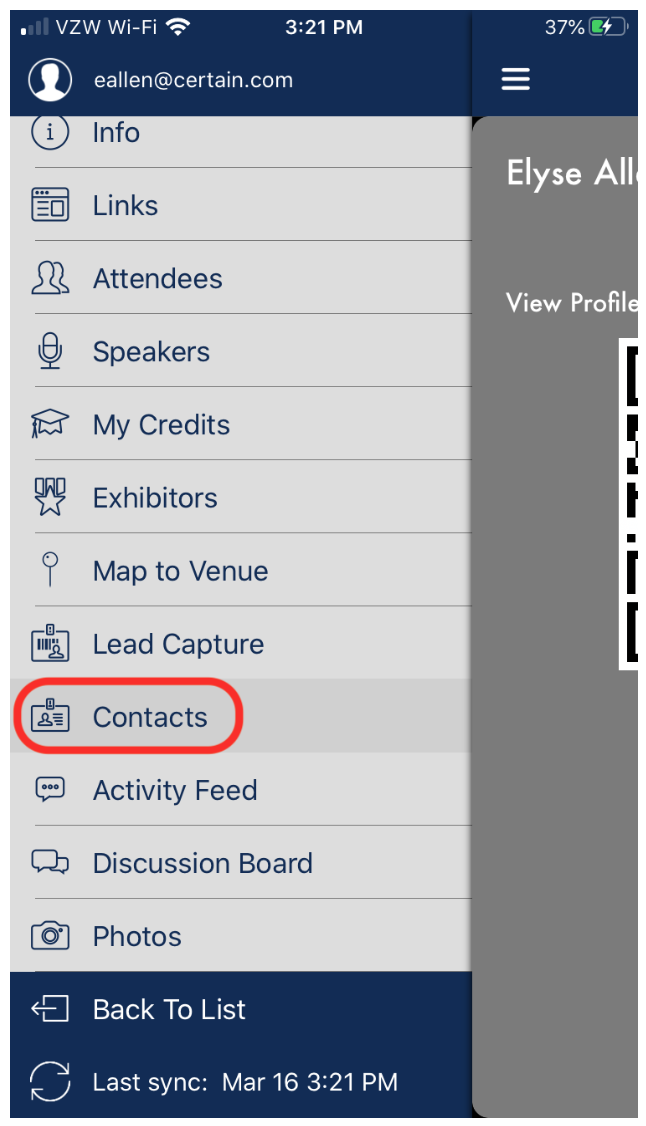Tap the Links browser icon

[x=50, y=205]
